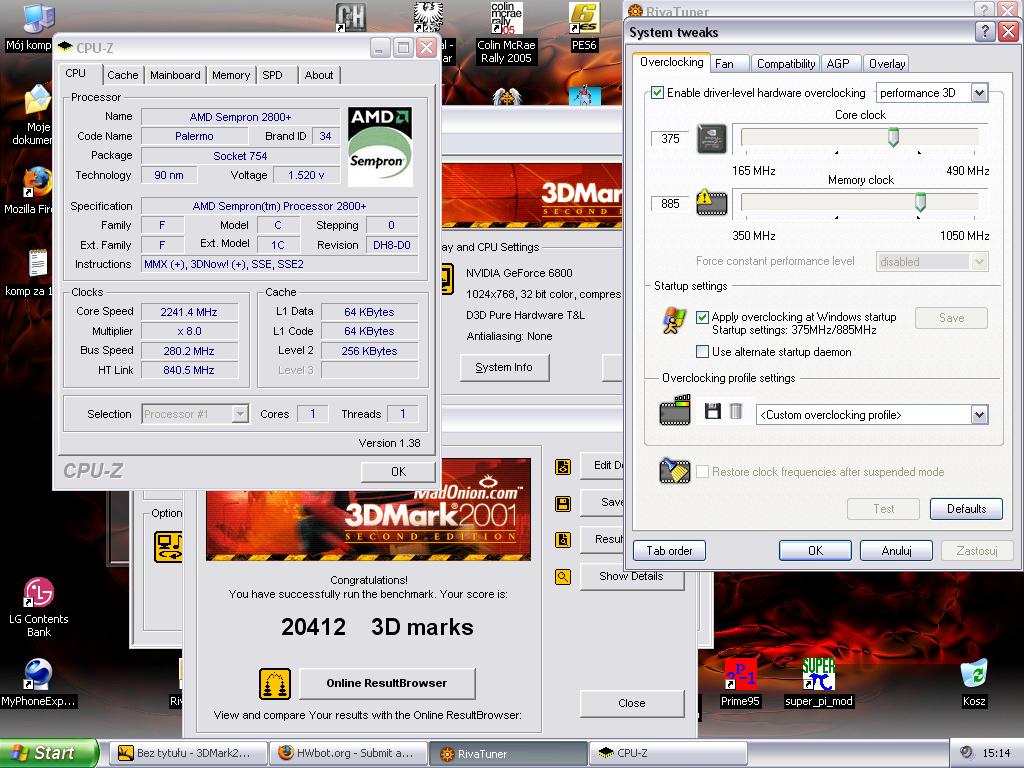Click the Windows Start button

pyautogui.click(x=50, y=753)
